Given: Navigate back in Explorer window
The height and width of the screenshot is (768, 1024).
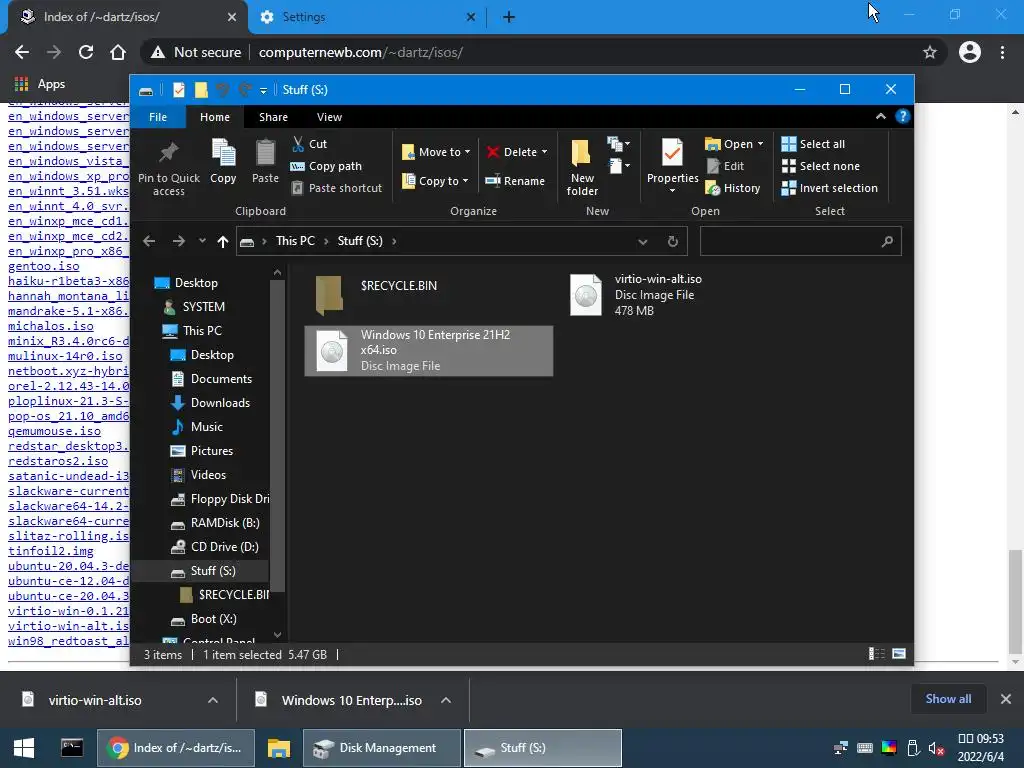Looking at the screenshot, I should tap(149, 242).
